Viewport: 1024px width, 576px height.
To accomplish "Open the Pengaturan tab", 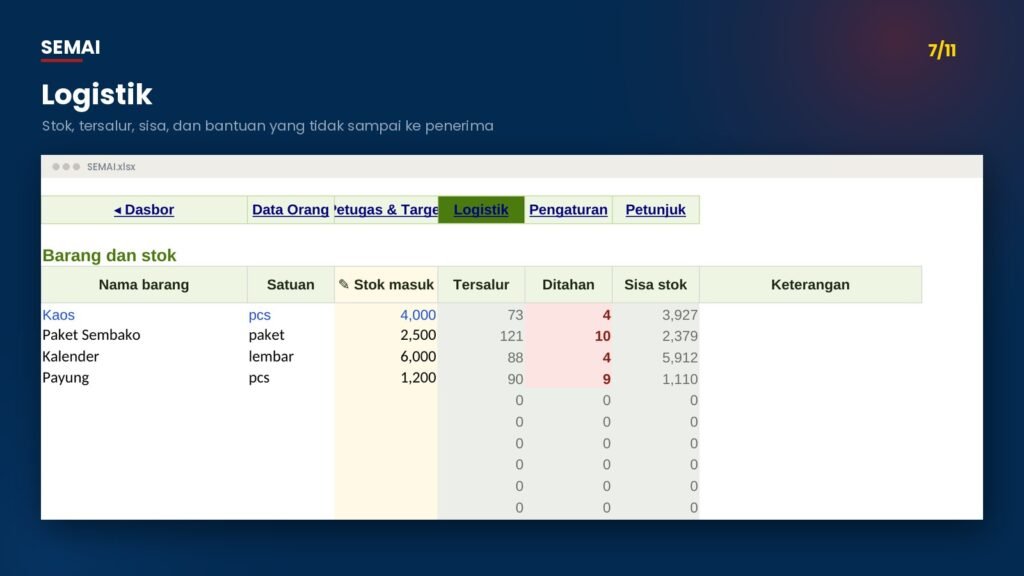I will (x=568, y=210).
